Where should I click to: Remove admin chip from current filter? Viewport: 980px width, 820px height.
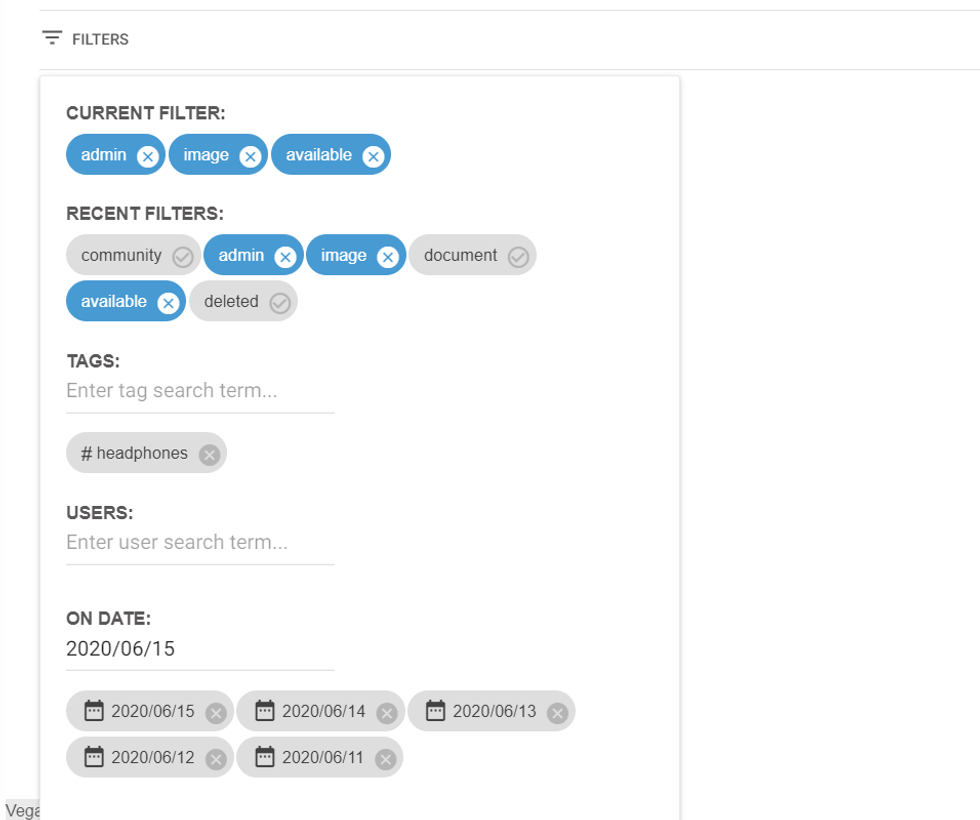coord(147,156)
